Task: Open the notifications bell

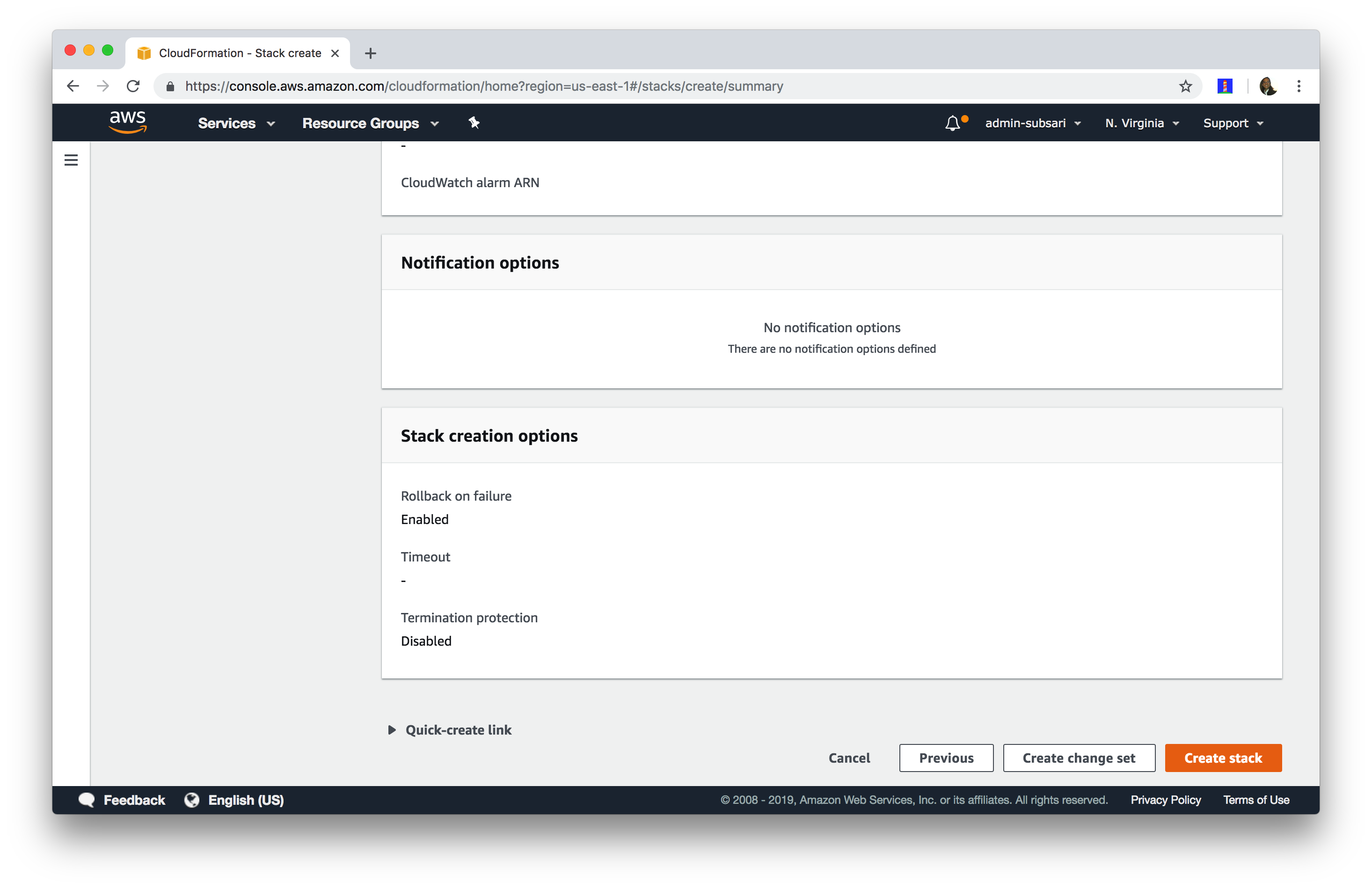Action: [x=952, y=123]
